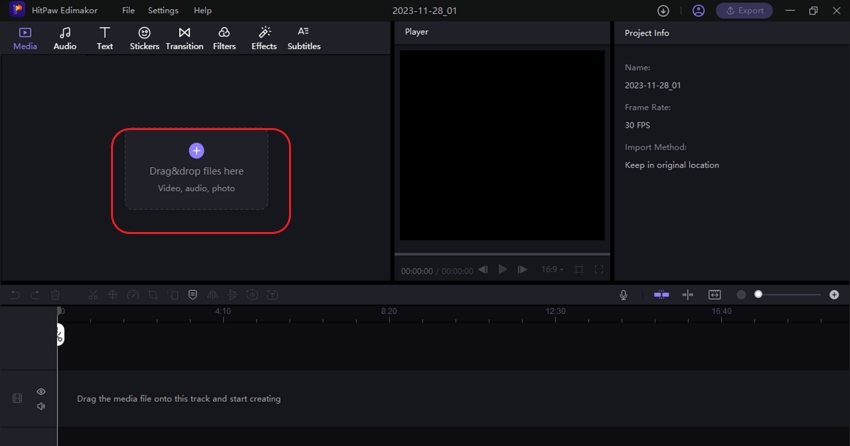Click the Export button

(x=744, y=11)
